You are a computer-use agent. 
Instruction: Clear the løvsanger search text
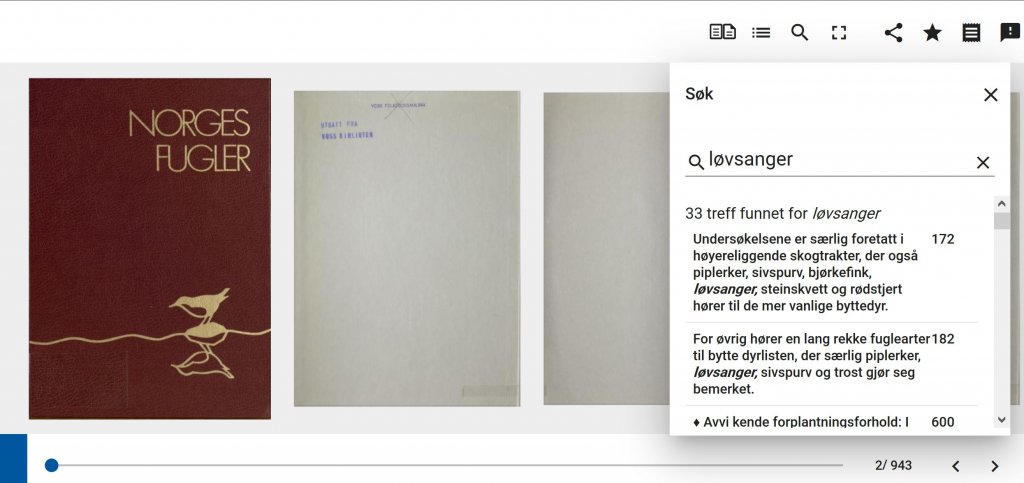tap(983, 163)
